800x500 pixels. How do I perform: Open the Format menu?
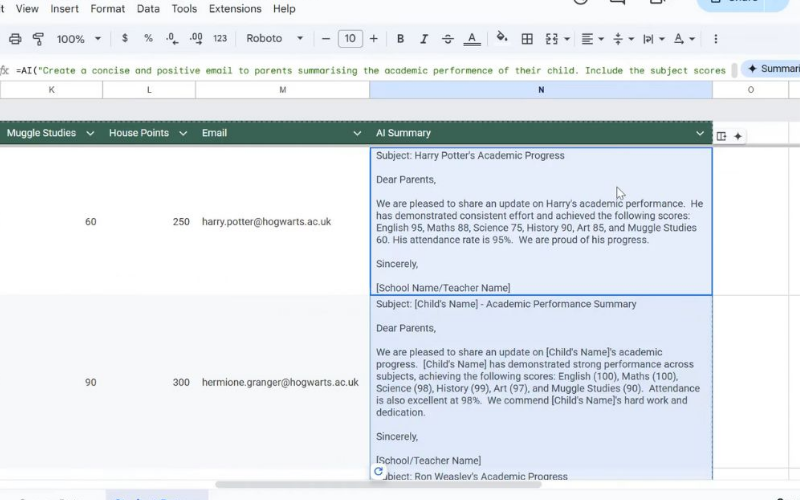click(108, 9)
